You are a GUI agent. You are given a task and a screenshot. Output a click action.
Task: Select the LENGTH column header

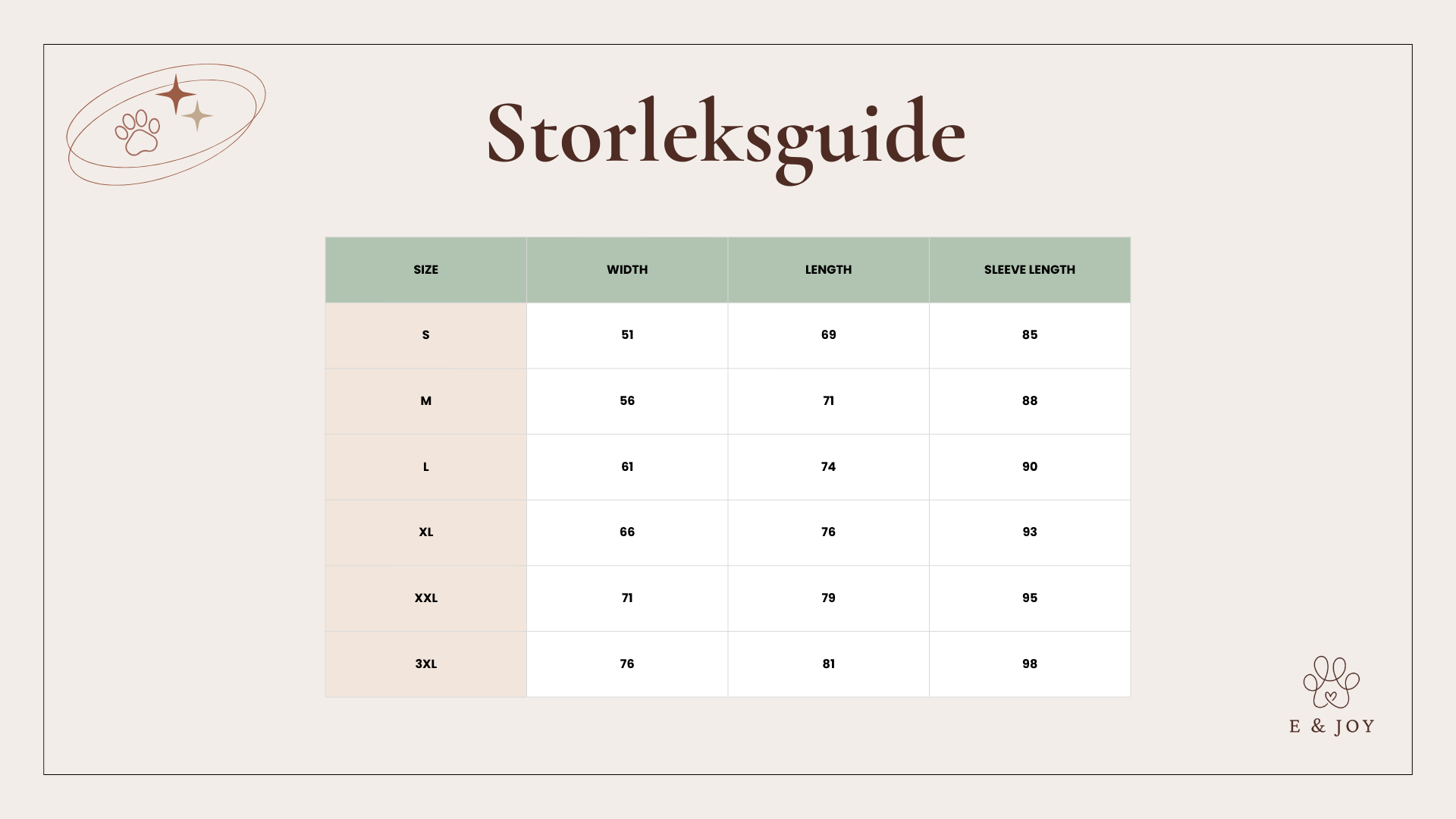[x=828, y=270]
